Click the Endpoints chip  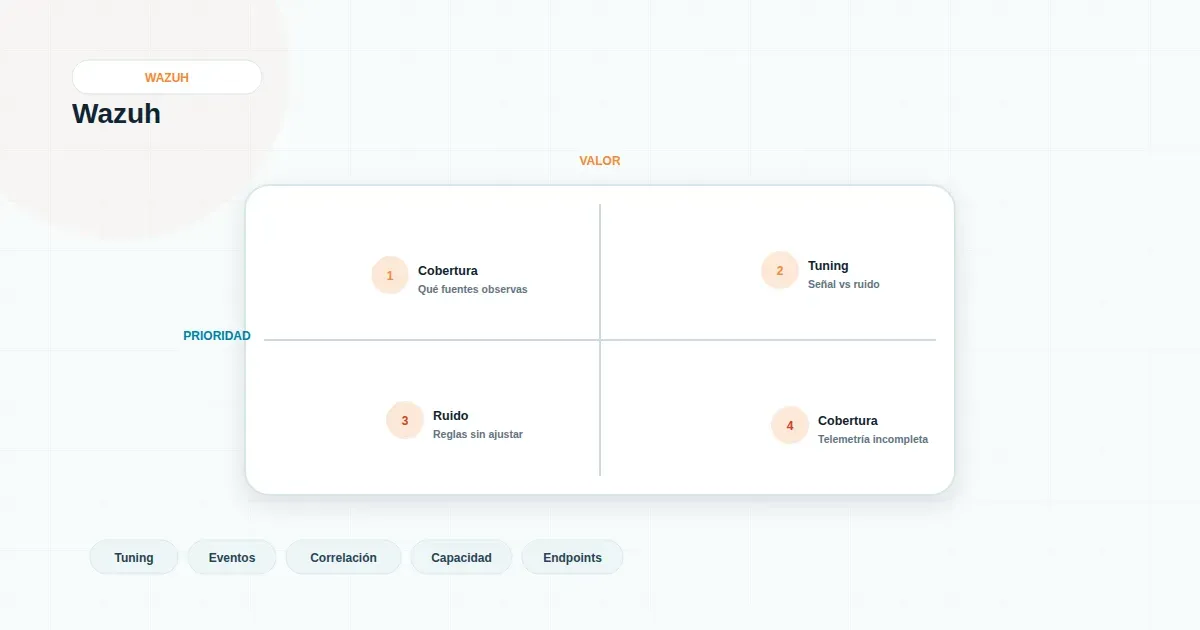point(572,557)
